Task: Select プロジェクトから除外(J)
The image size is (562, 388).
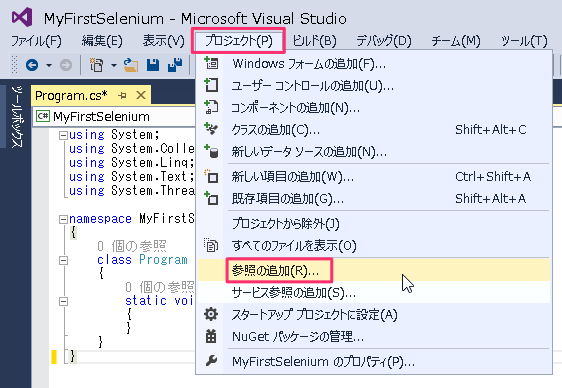Action: 374,224
